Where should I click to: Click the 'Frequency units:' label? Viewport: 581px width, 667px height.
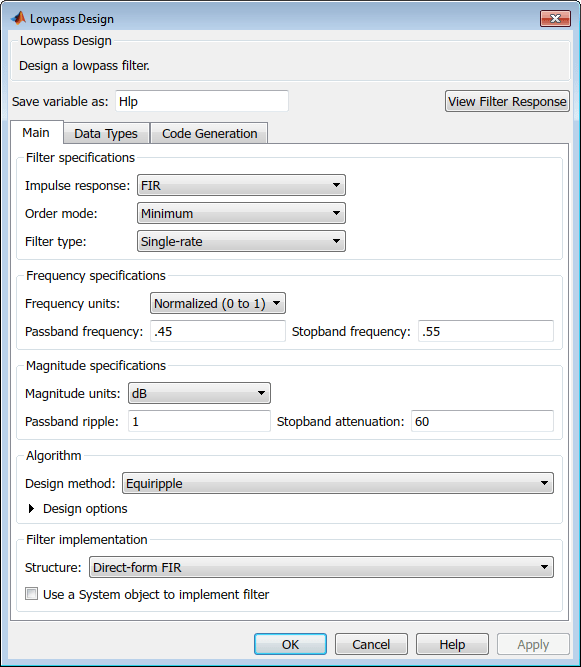(x=72, y=303)
